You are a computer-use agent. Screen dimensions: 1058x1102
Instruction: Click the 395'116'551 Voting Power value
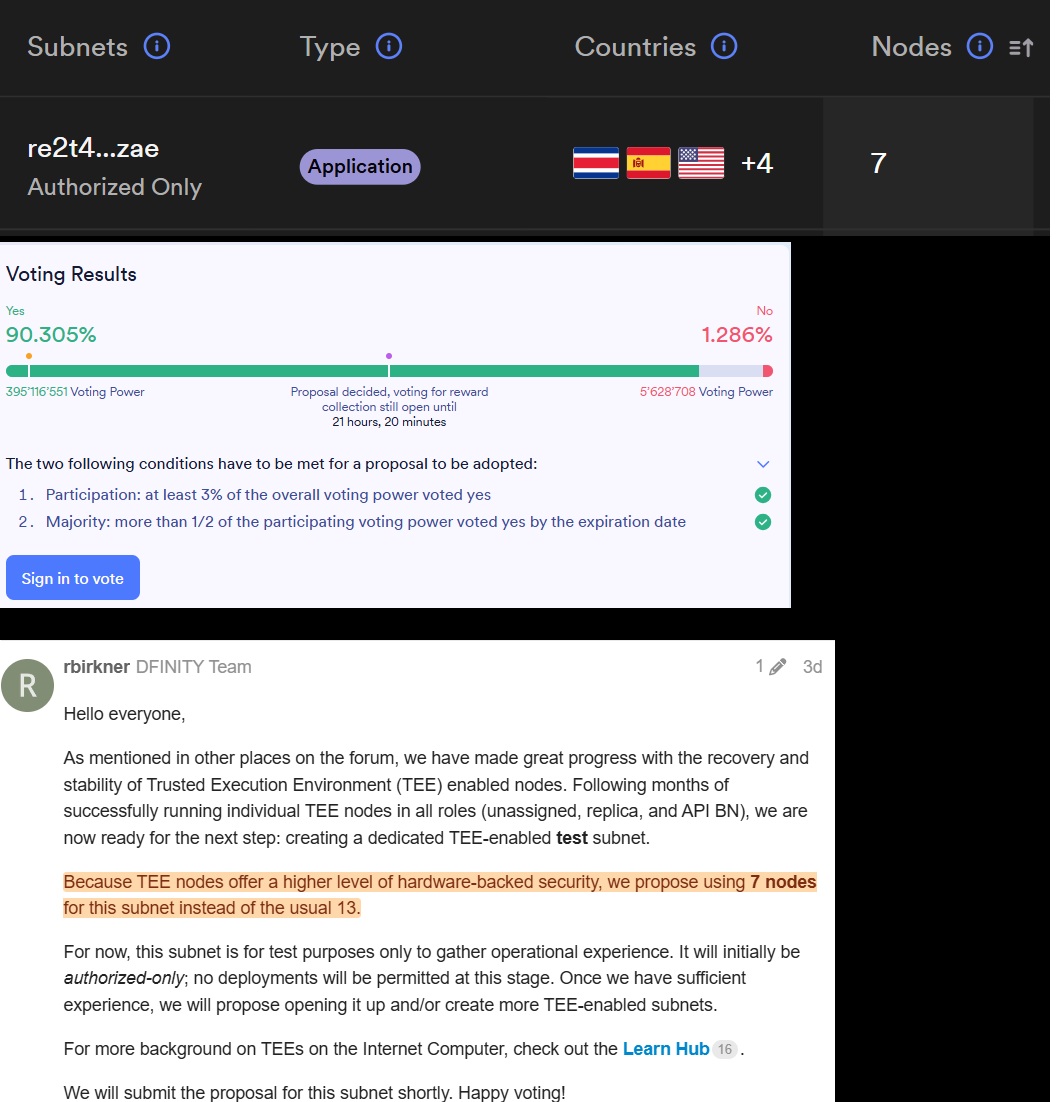[x=75, y=391]
